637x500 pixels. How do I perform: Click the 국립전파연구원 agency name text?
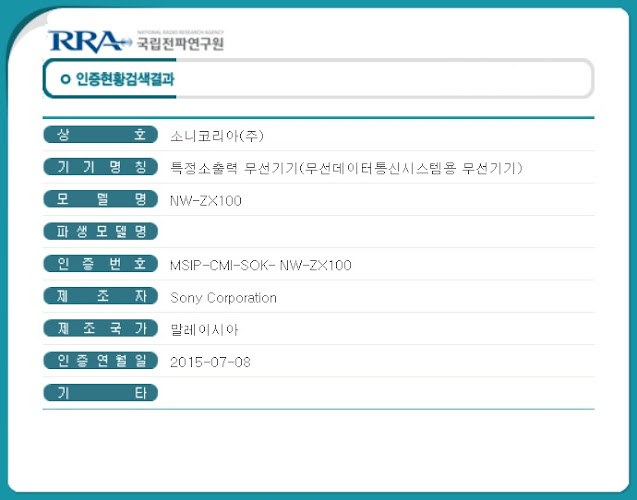(180, 43)
